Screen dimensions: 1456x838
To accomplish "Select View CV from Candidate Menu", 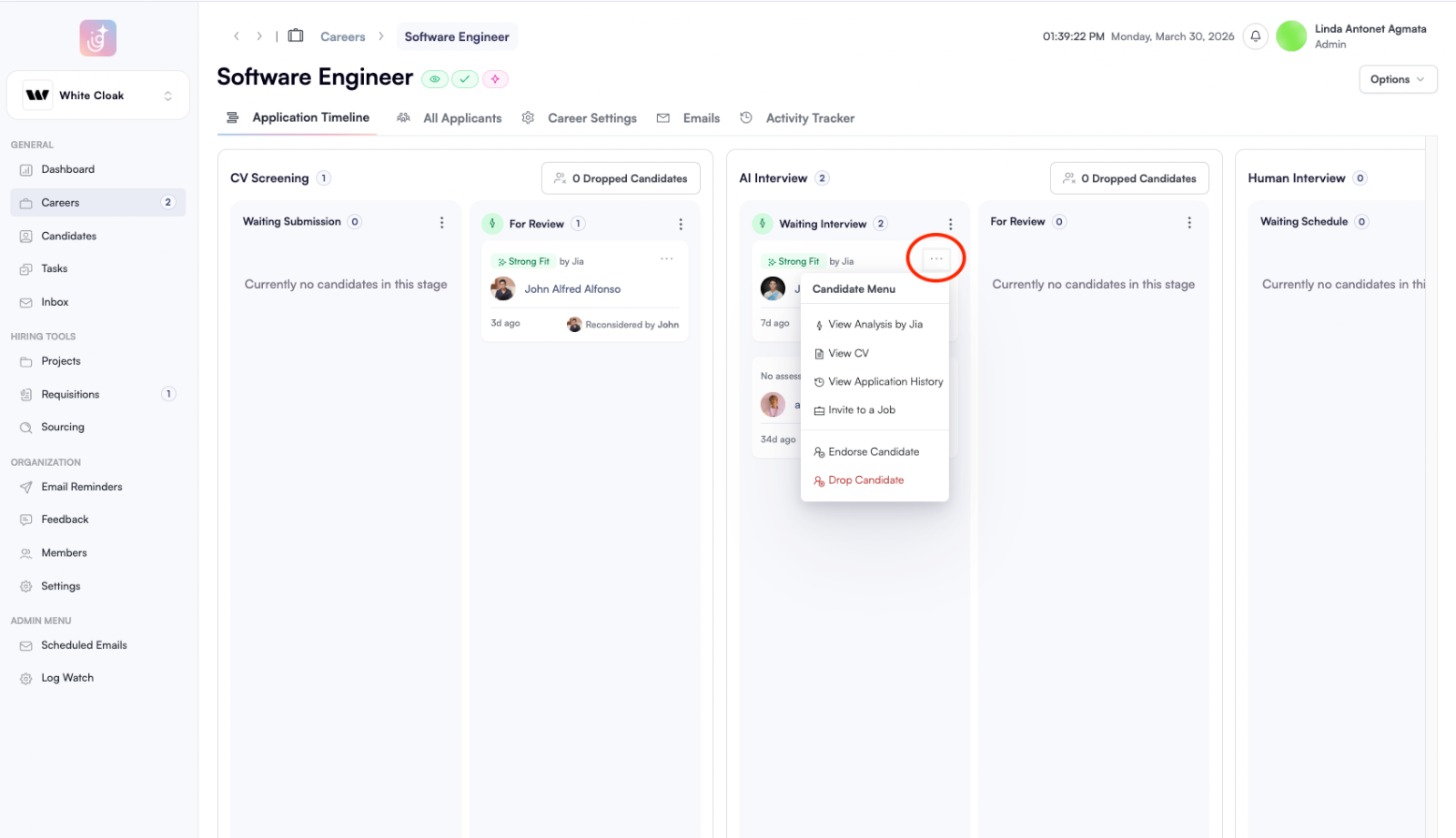I will tap(848, 353).
